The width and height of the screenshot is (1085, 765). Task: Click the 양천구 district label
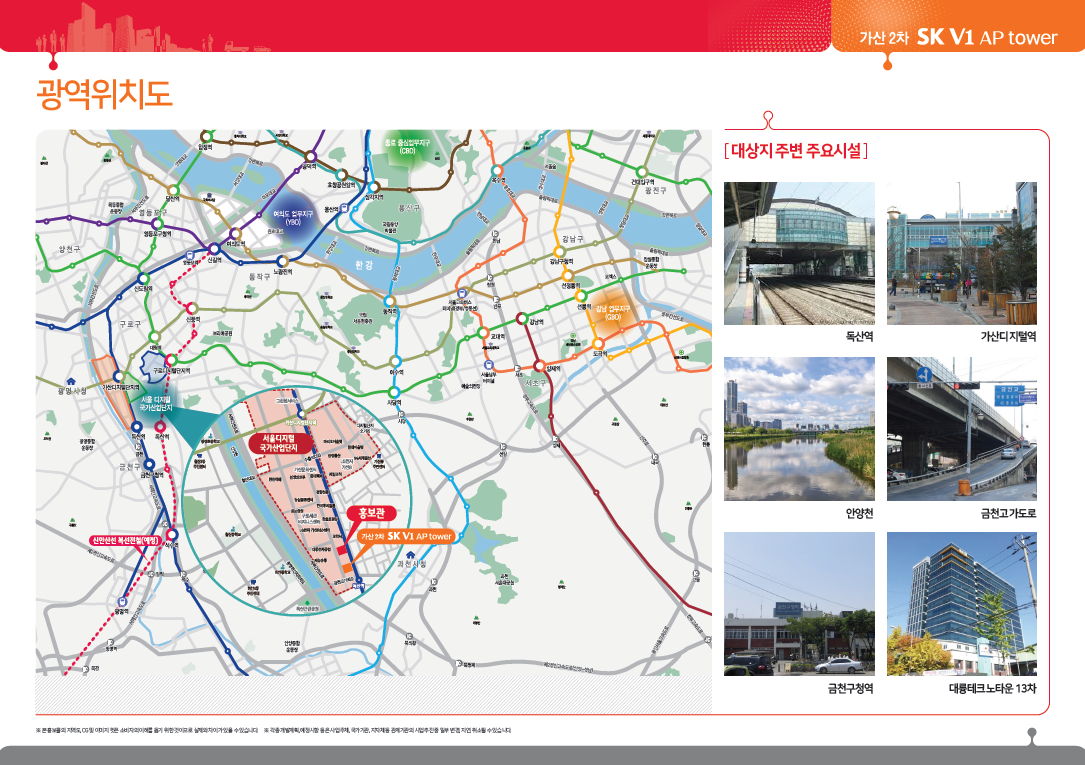point(70,248)
